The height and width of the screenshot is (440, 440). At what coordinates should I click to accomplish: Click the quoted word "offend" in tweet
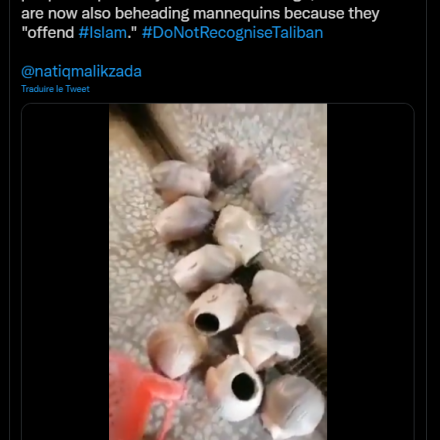(48, 33)
